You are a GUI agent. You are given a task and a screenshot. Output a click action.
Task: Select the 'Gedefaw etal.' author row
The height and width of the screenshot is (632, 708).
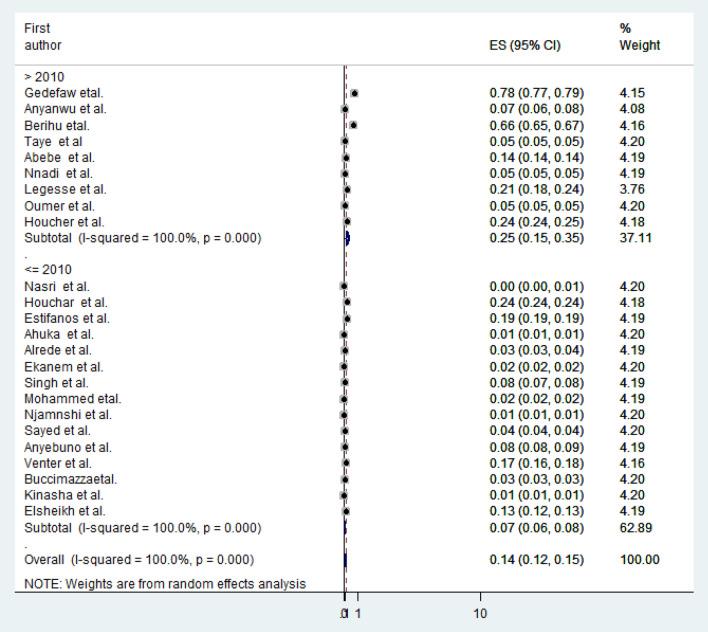(64, 93)
